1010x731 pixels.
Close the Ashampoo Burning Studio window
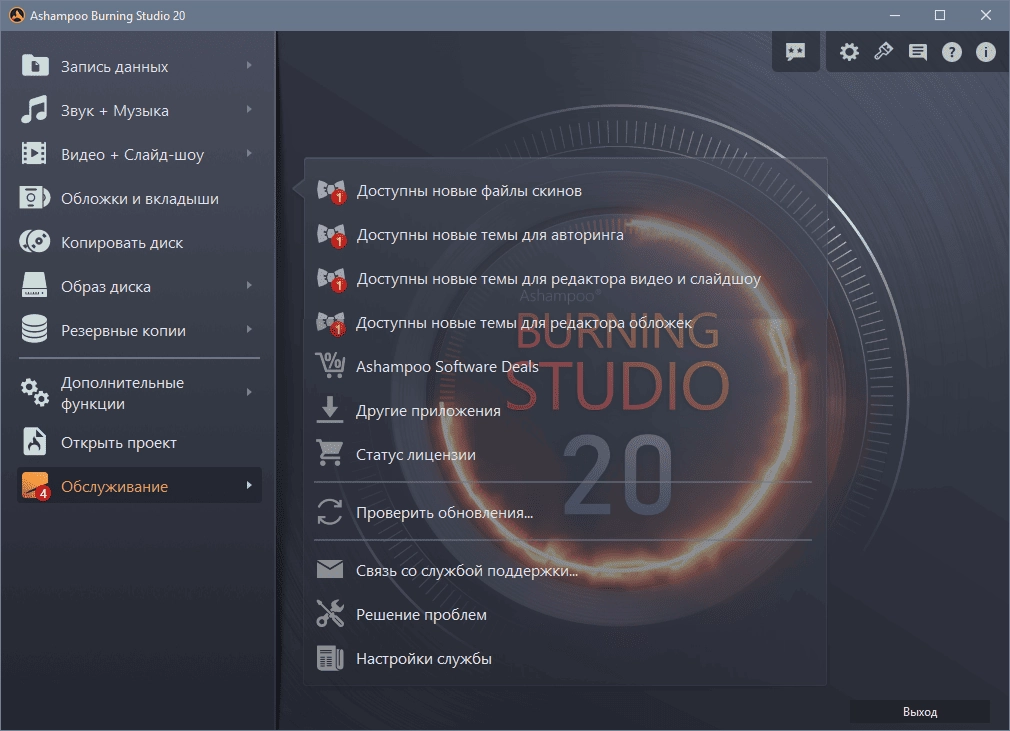click(986, 15)
